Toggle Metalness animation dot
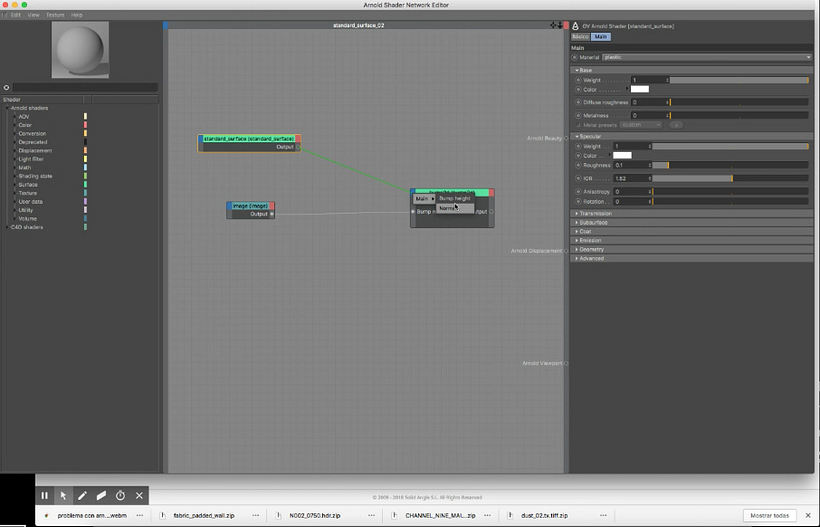The width and height of the screenshot is (820, 527). pyautogui.click(x=578, y=116)
